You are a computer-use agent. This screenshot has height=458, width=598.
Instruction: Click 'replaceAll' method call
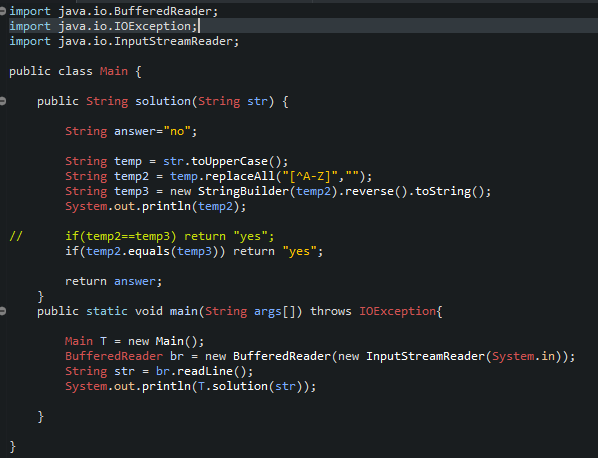(240, 176)
